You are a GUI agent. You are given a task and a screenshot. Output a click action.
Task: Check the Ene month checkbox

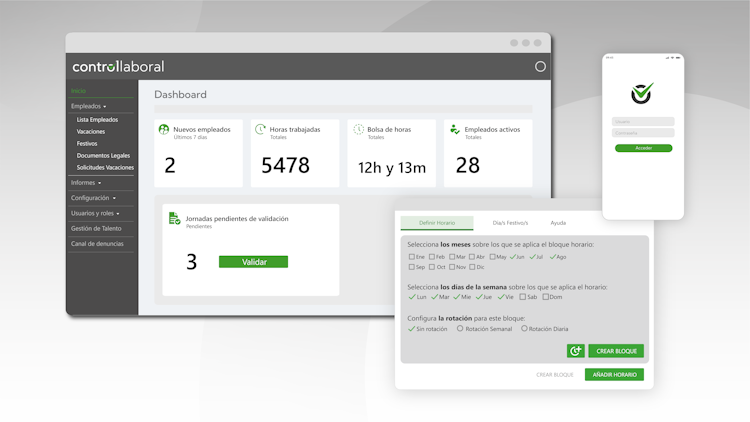[x=411, y=257]
